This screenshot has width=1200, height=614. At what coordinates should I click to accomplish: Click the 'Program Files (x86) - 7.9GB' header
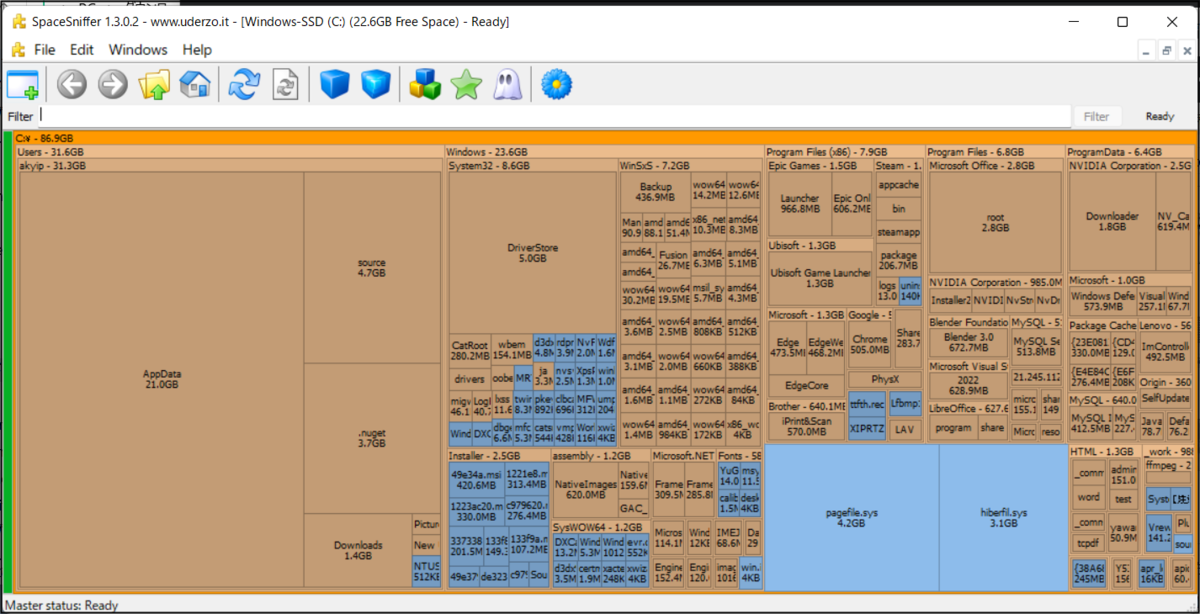click(844, 152)
